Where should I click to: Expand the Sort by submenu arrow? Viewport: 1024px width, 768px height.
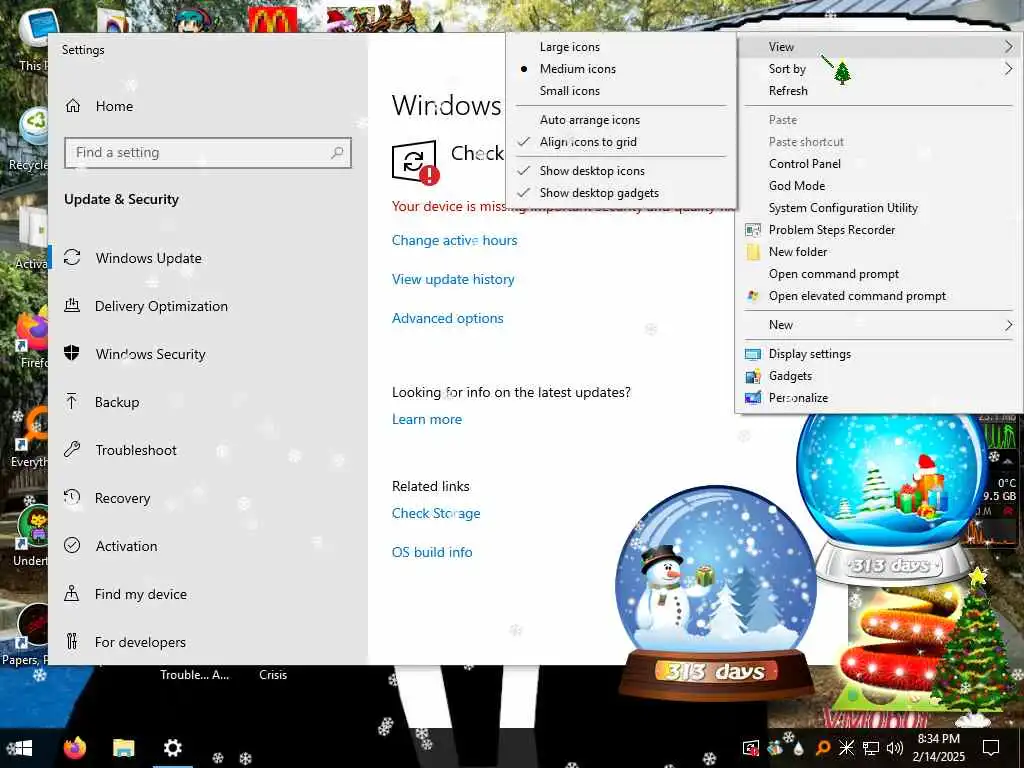pos(1008,69)
